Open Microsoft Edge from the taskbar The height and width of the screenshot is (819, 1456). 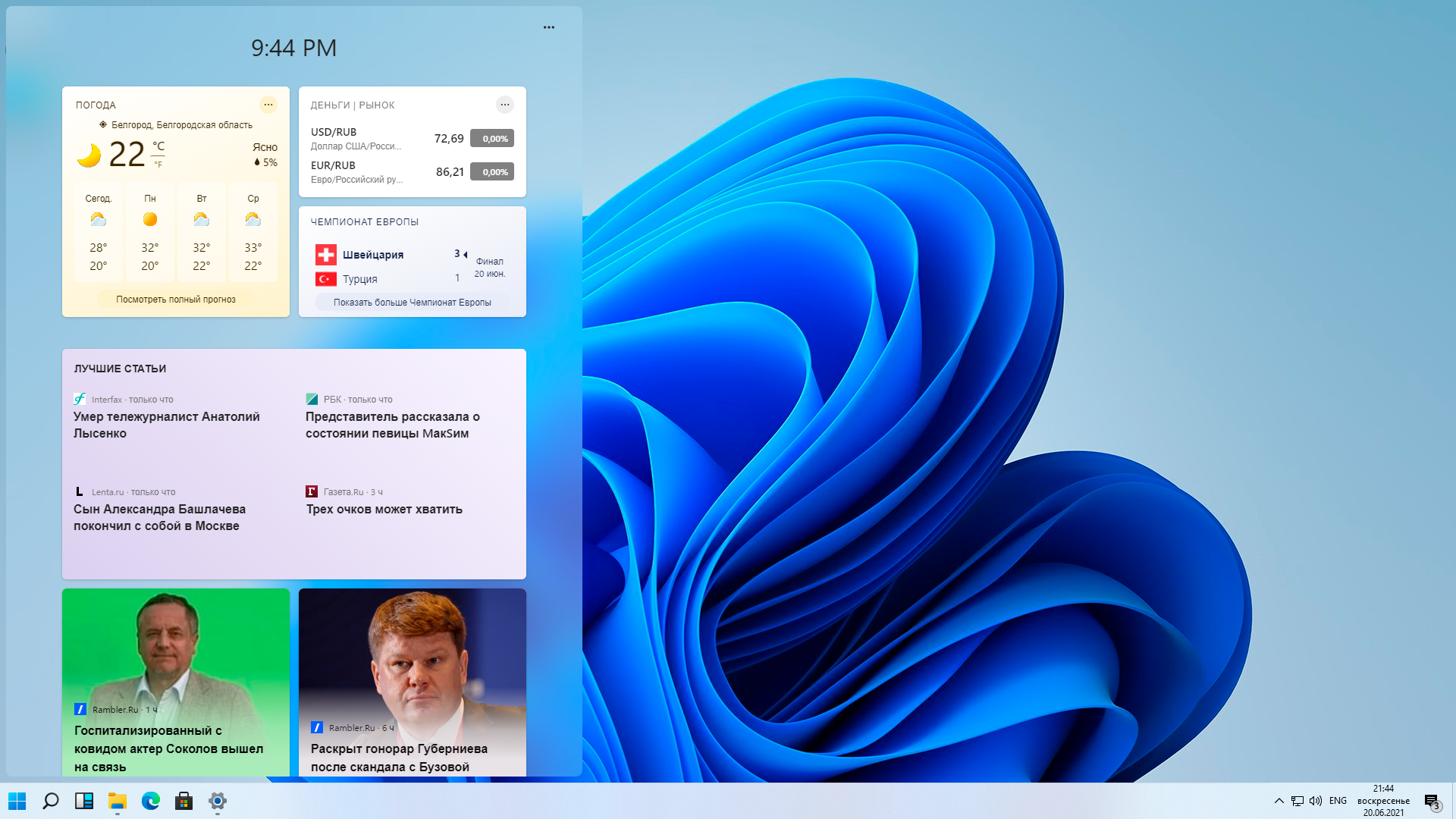pos(151,801)
